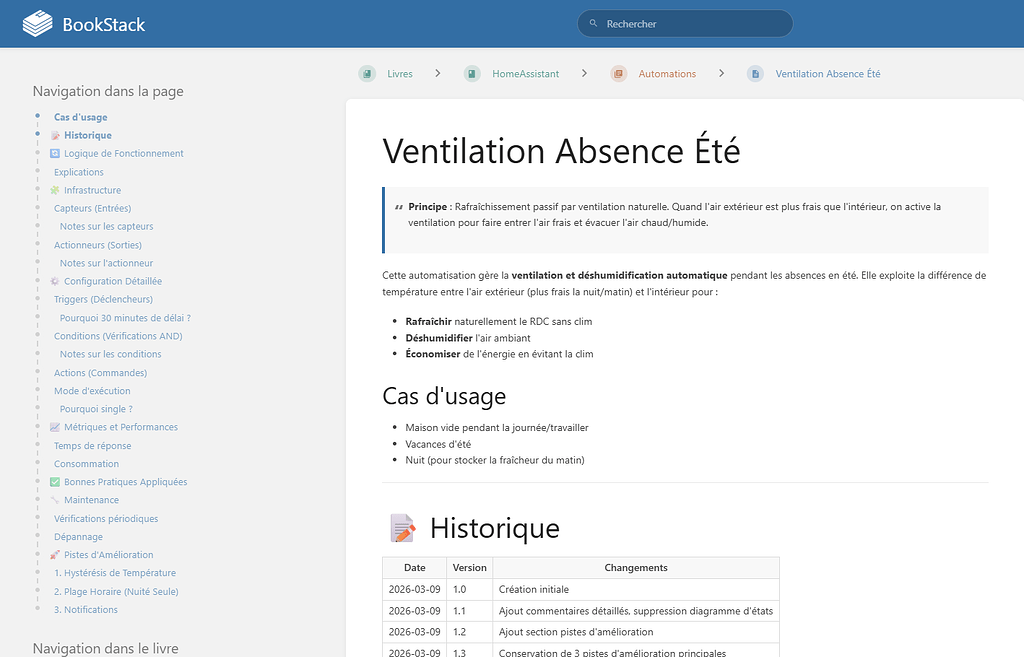Click the check mark icon before Bonnes Pratiques

point(56,482)
